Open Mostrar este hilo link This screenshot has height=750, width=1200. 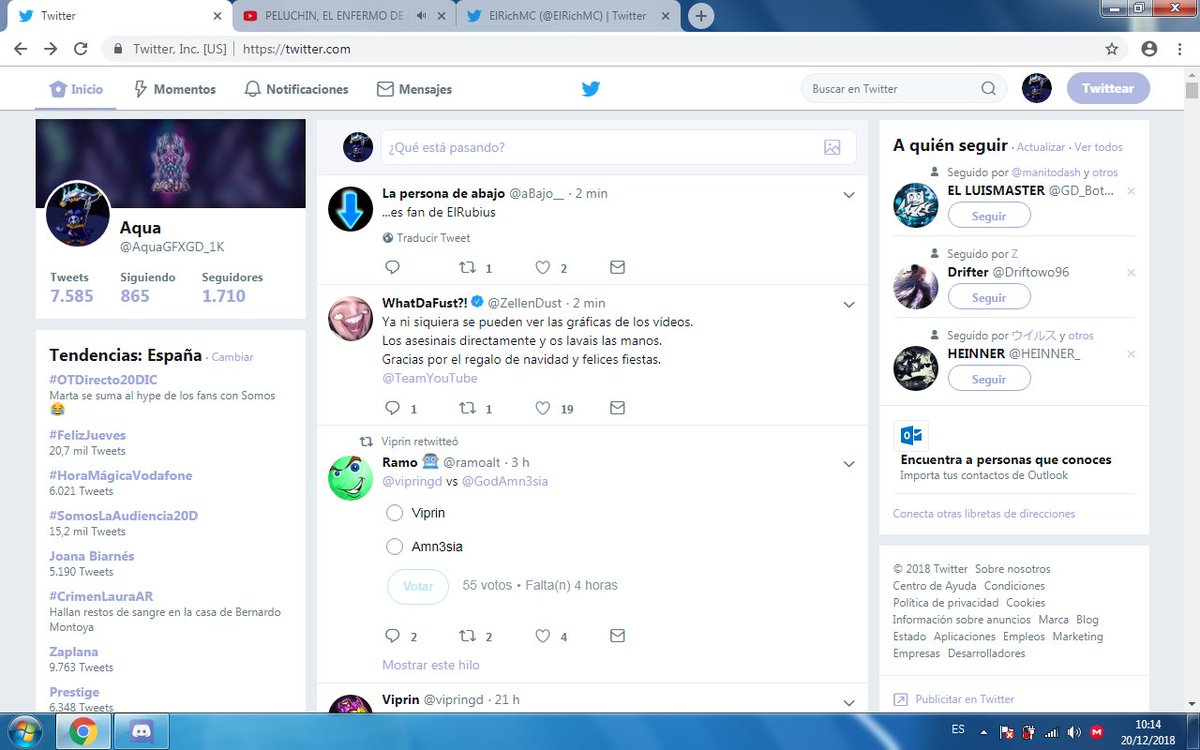tap(431, 665)
